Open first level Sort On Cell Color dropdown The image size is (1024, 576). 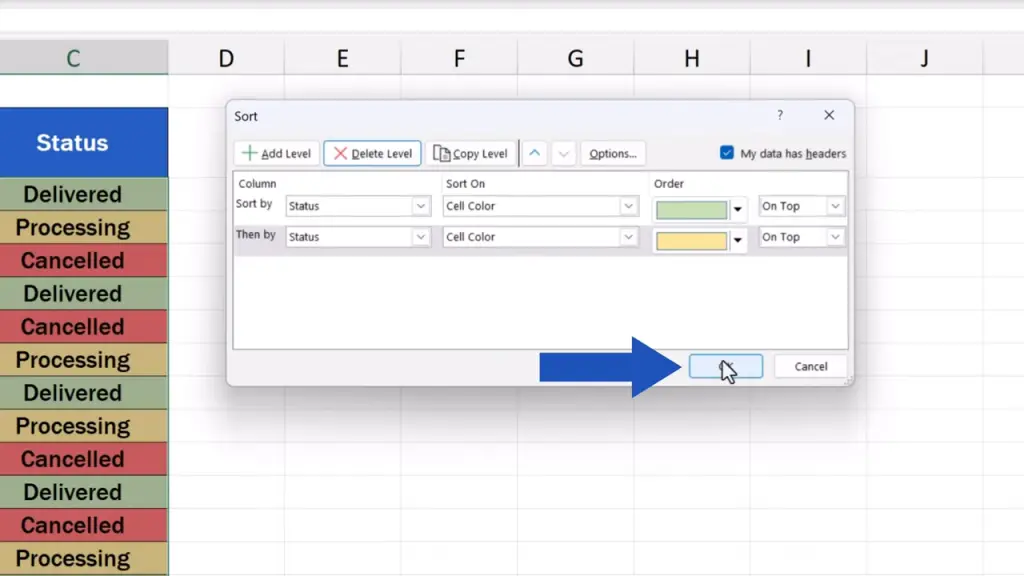tap(628, 207)
